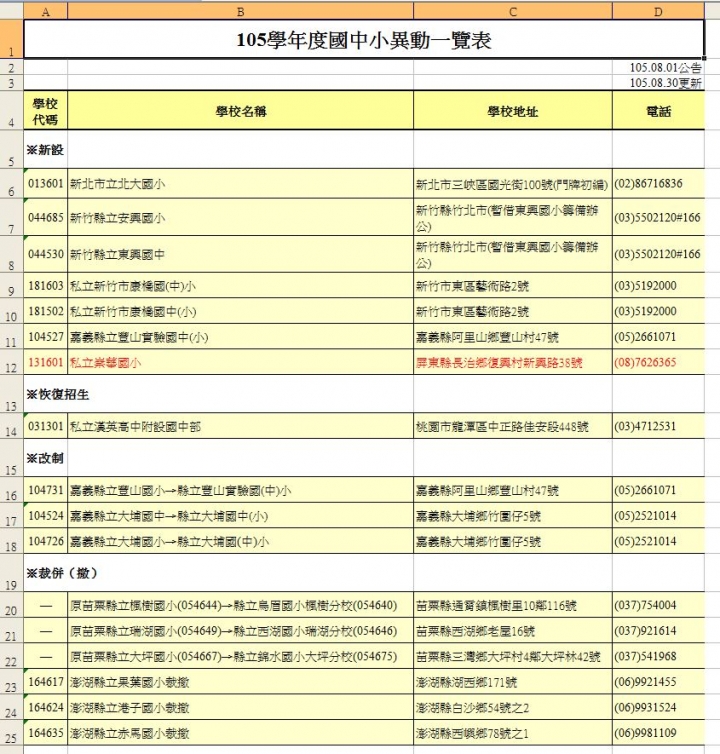Click the red address 屏東縣長治鄉復興村新興路38號
The image size is (720, 754).
pos(513,362)
